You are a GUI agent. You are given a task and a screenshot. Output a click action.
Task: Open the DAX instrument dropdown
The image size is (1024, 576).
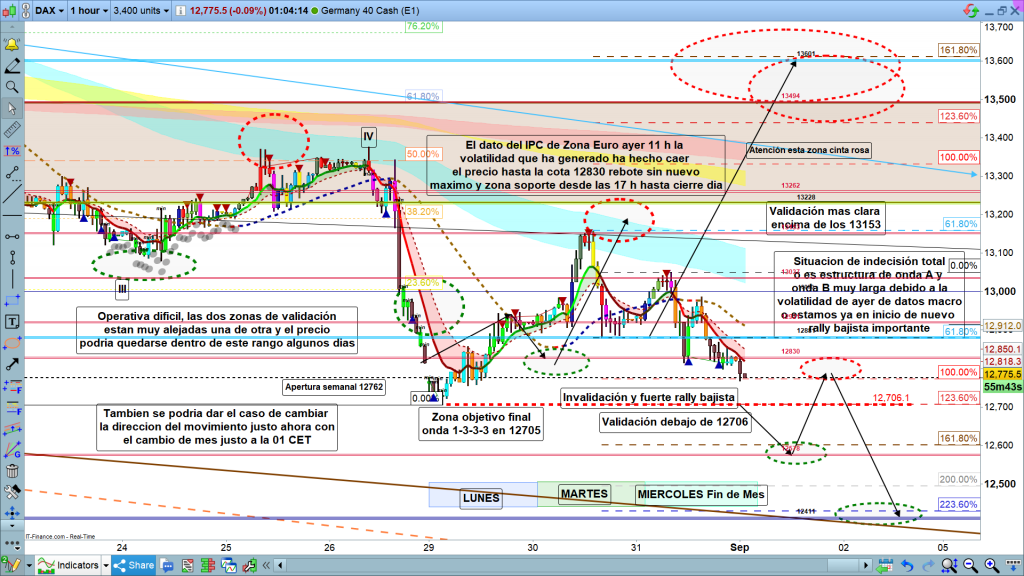pos(46,11)
